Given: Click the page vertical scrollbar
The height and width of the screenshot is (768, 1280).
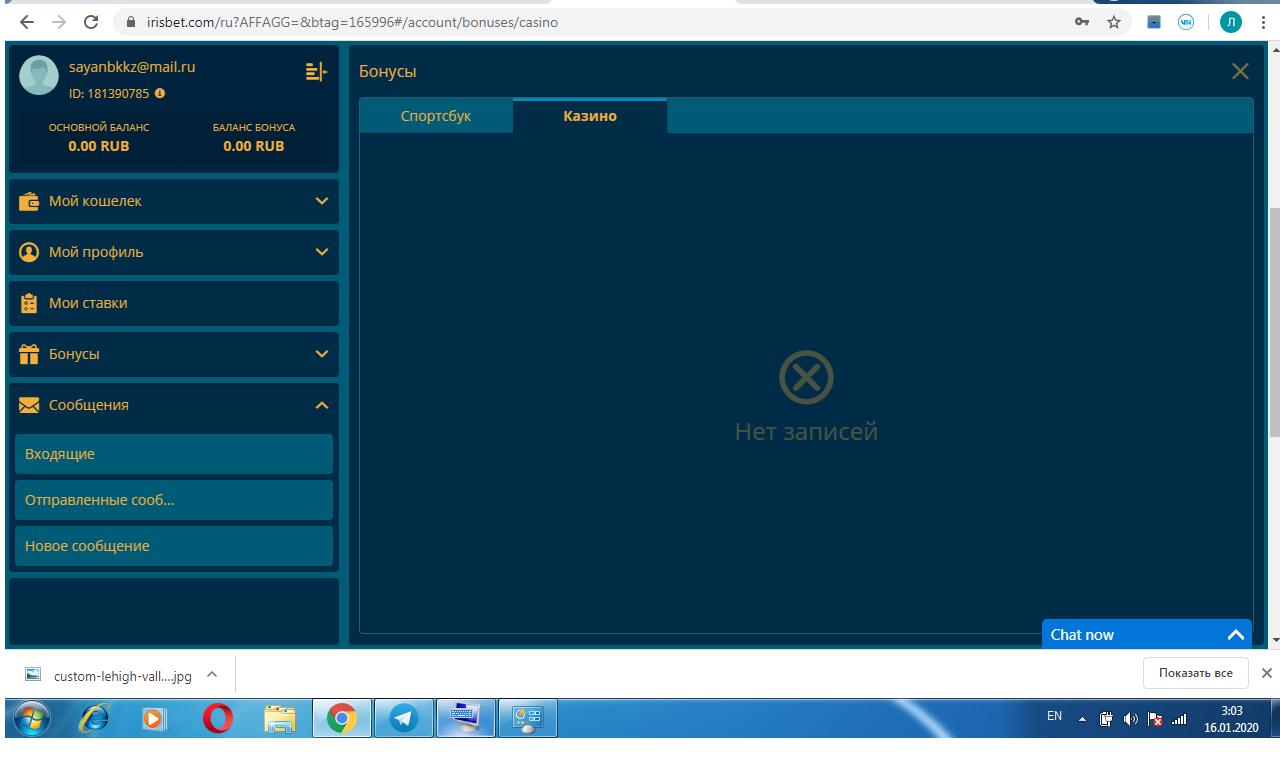Looking at the screenshot, I should coord(1274,322).
